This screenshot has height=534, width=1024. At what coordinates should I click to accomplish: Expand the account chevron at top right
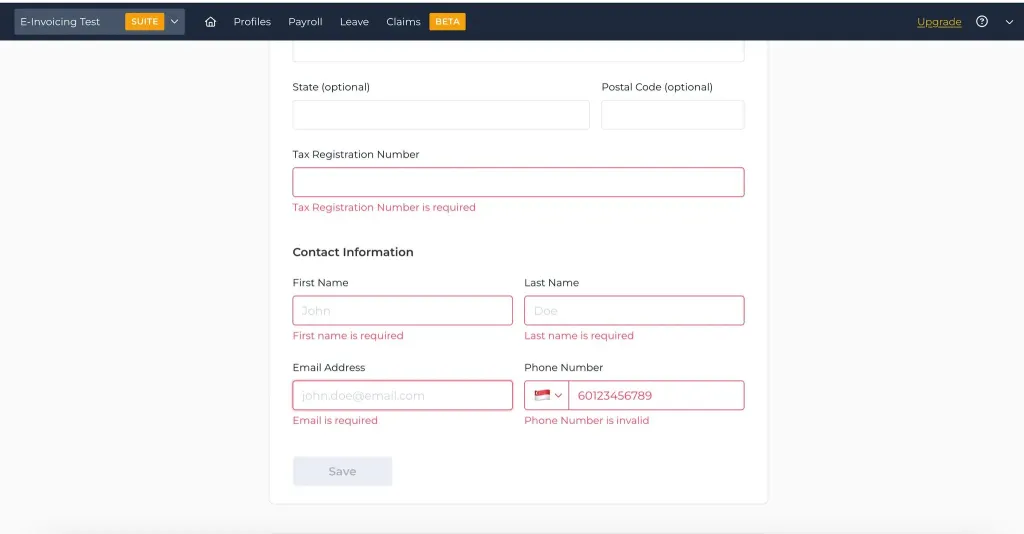(1009, 22)
